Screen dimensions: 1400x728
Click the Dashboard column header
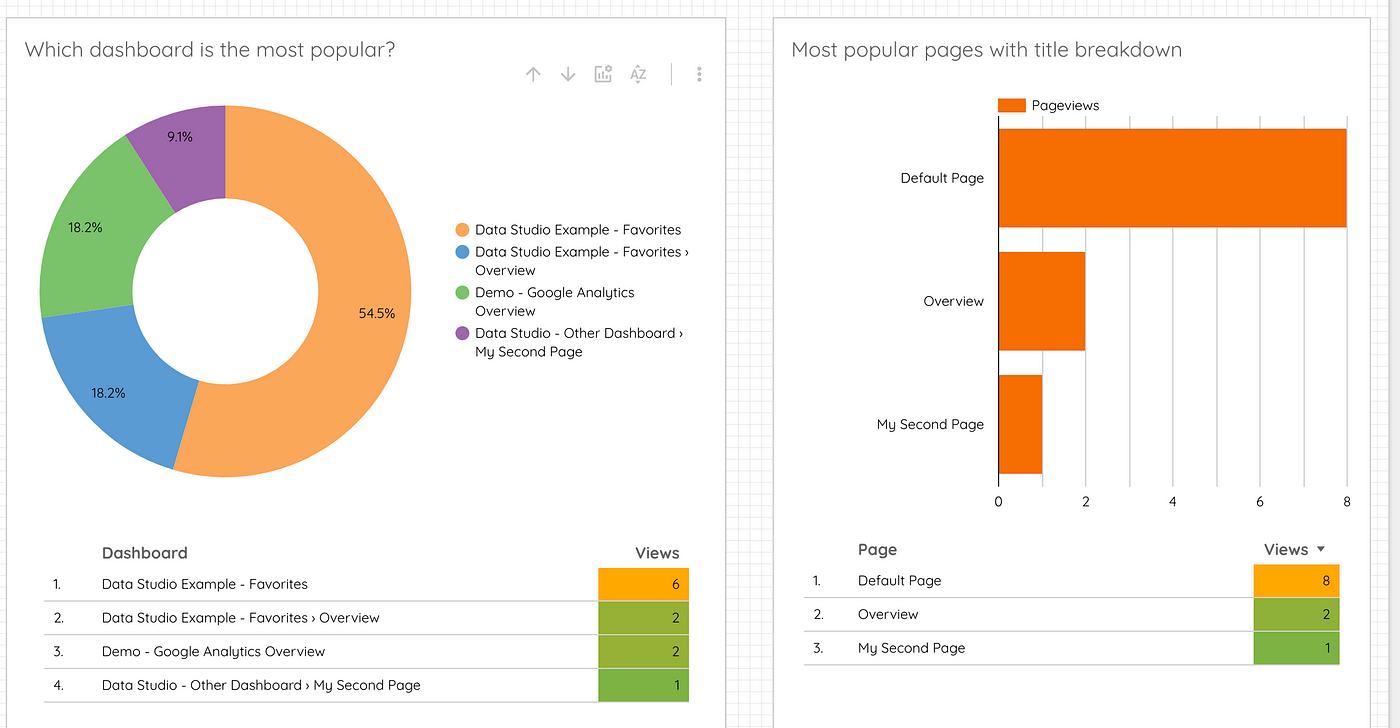[145, 553]
